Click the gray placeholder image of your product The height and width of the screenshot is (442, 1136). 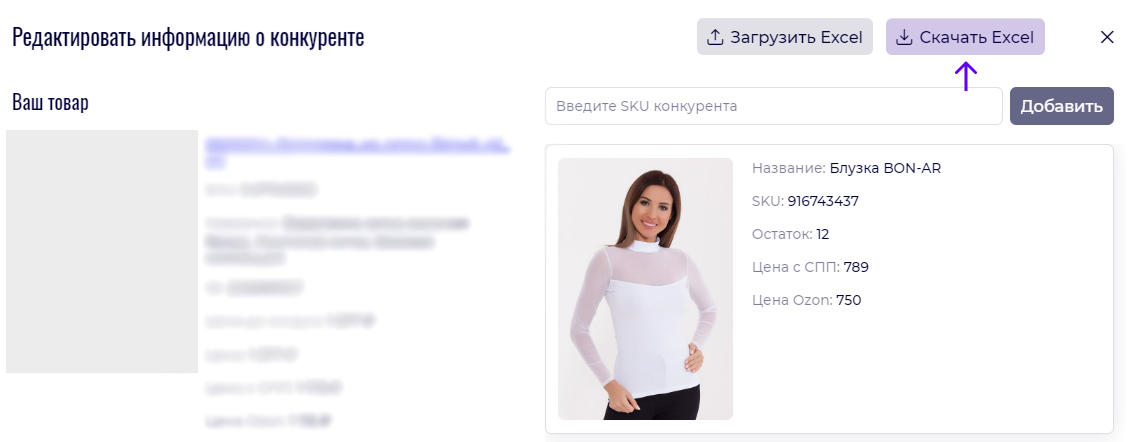[x=101, y=251]
